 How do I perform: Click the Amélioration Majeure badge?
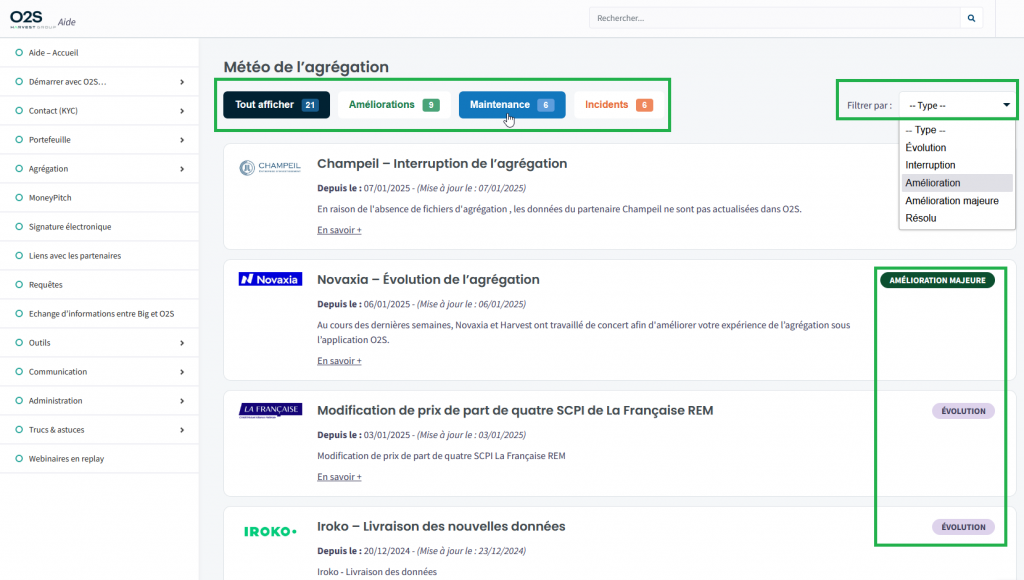point(937,281)
